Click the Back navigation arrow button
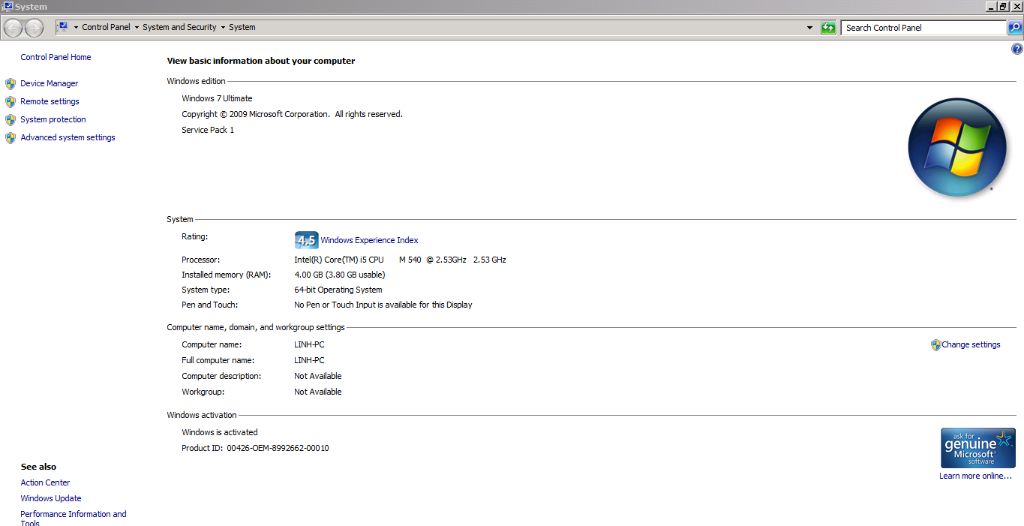Screen dimensions: 1024x526 click(13, 27)
